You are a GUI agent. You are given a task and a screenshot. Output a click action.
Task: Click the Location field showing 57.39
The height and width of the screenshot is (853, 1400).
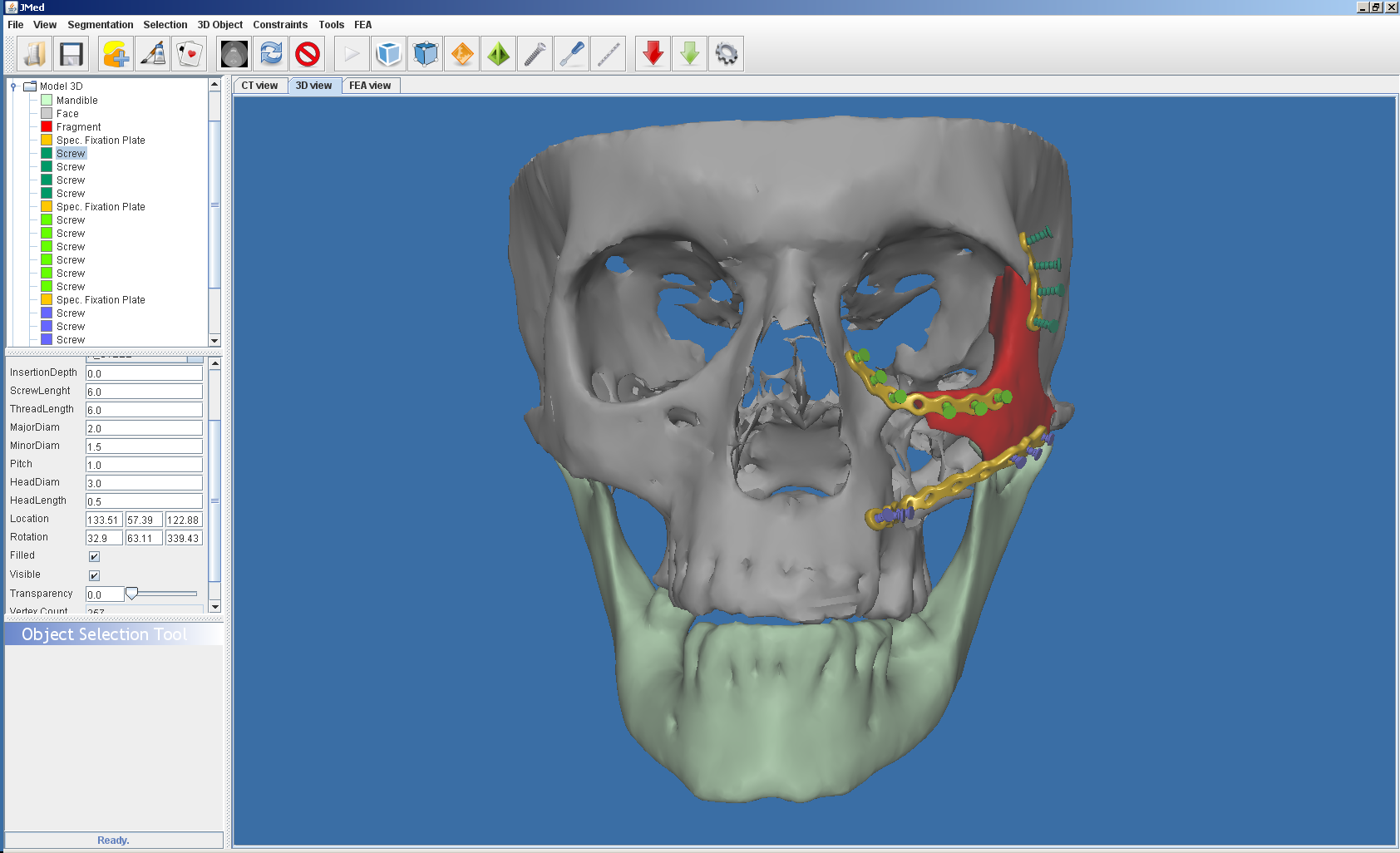click(144, 520)
